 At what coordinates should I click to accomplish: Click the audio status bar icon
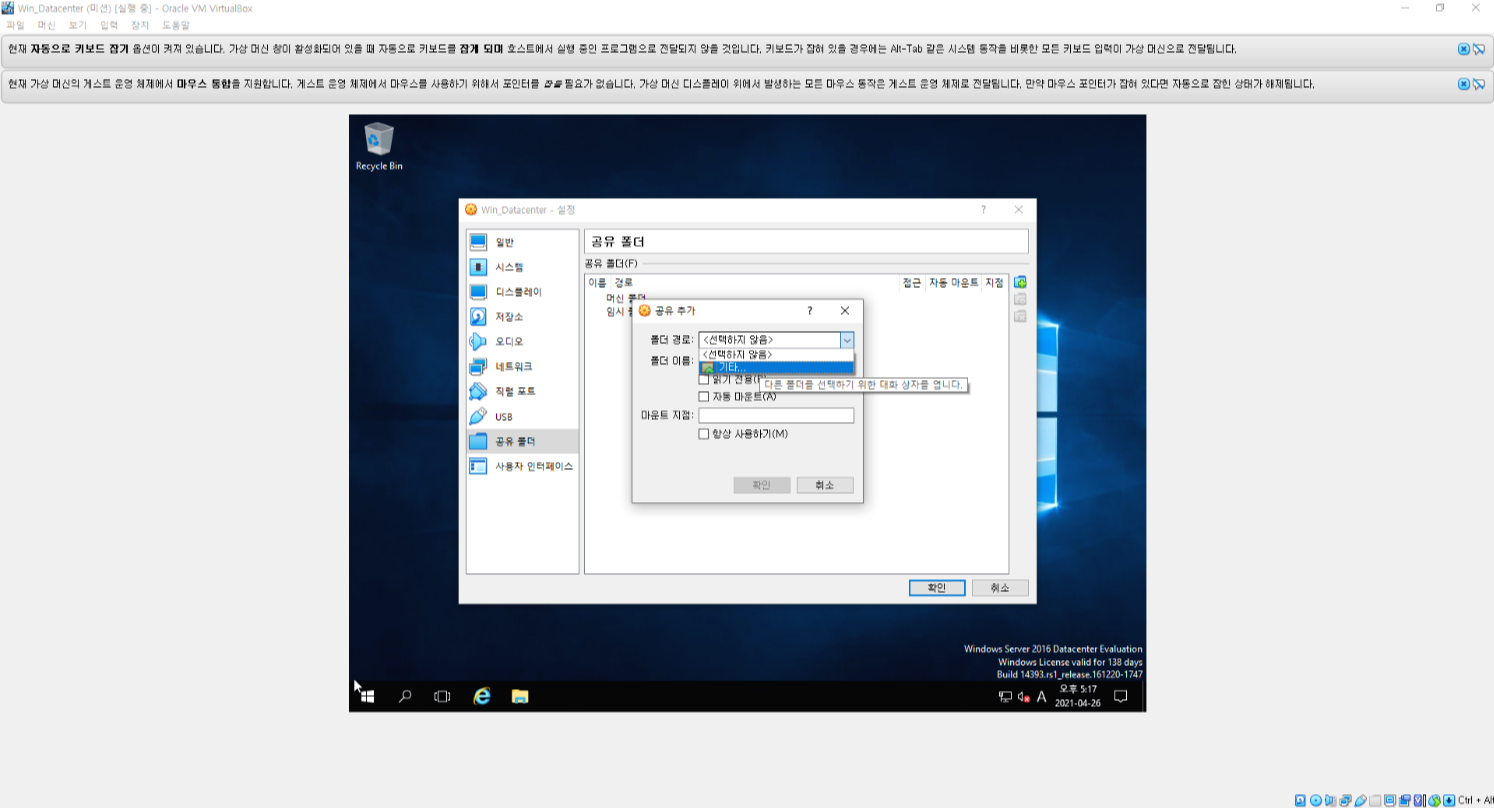[1330, 800]
